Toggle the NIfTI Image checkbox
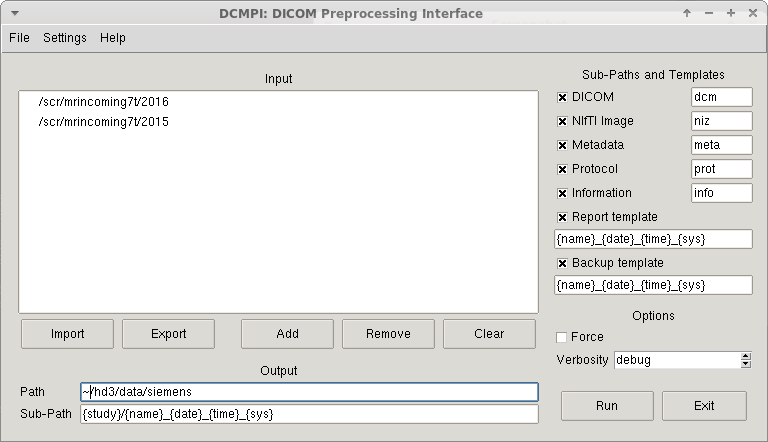Viewport: 768px width, 442px height. point(562,121)
